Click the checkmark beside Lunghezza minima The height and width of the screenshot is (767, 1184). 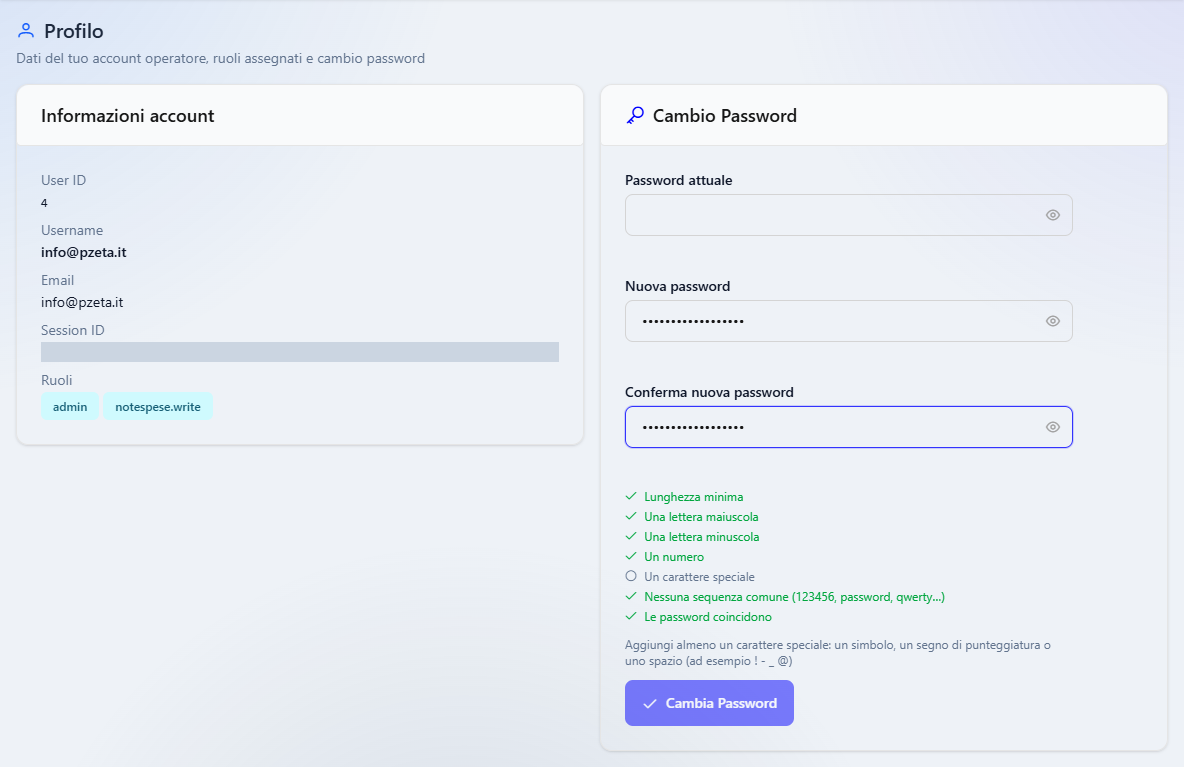pos(631,496)
